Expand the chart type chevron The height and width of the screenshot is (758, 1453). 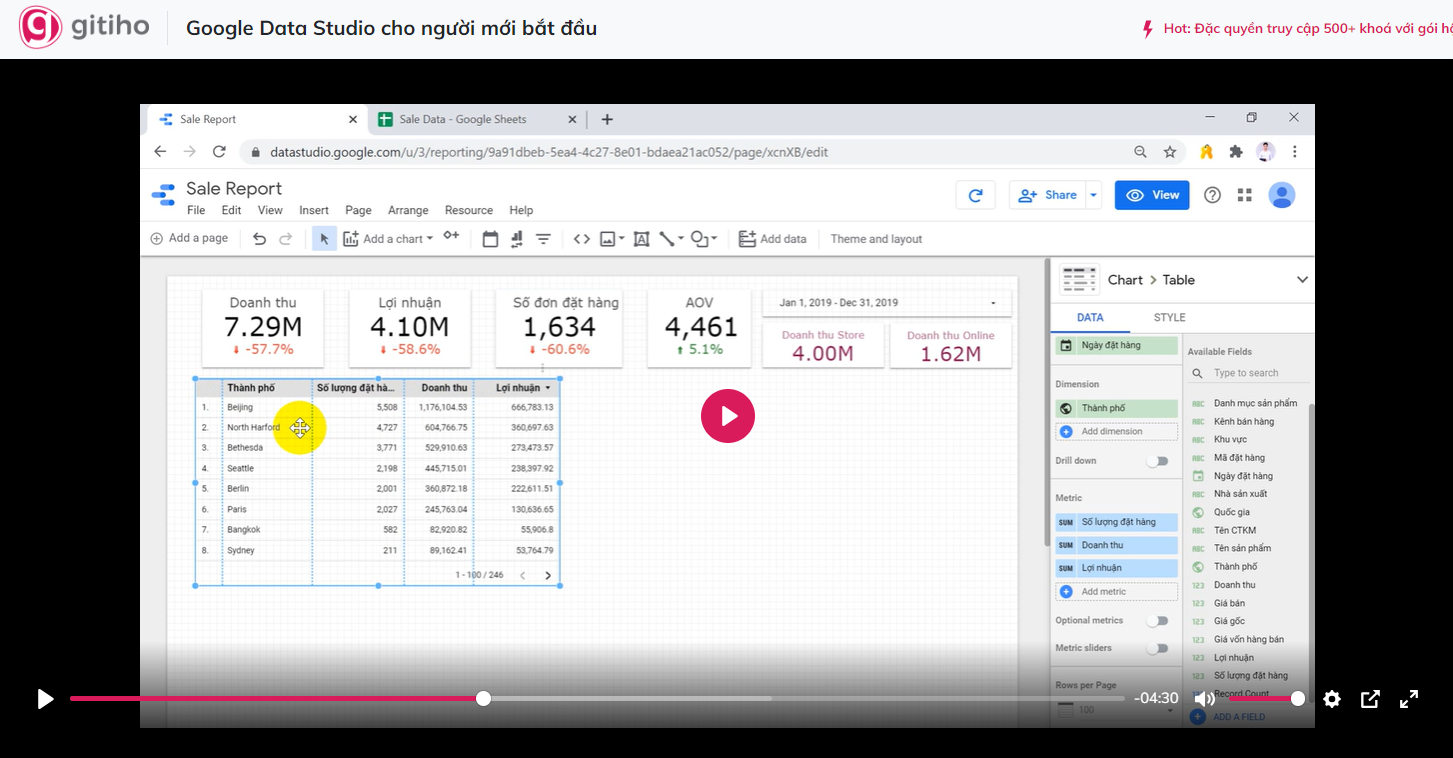click(x=1302, y=280)
